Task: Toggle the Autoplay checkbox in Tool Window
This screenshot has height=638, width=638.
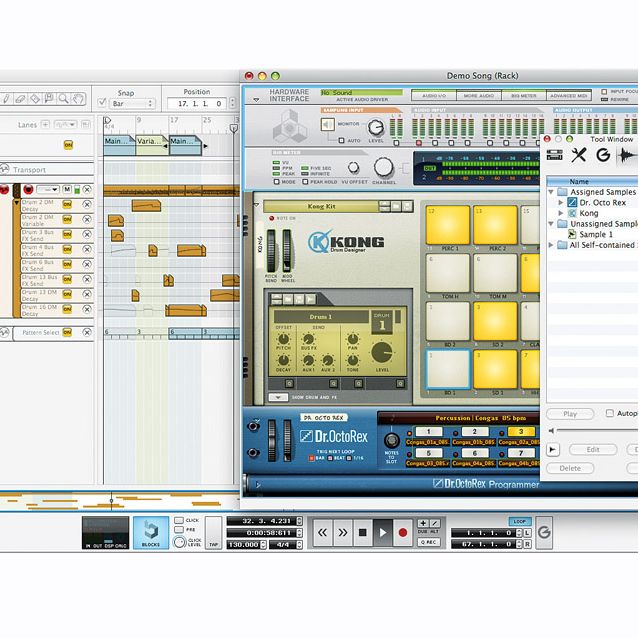Action: [x=610, y=413]
